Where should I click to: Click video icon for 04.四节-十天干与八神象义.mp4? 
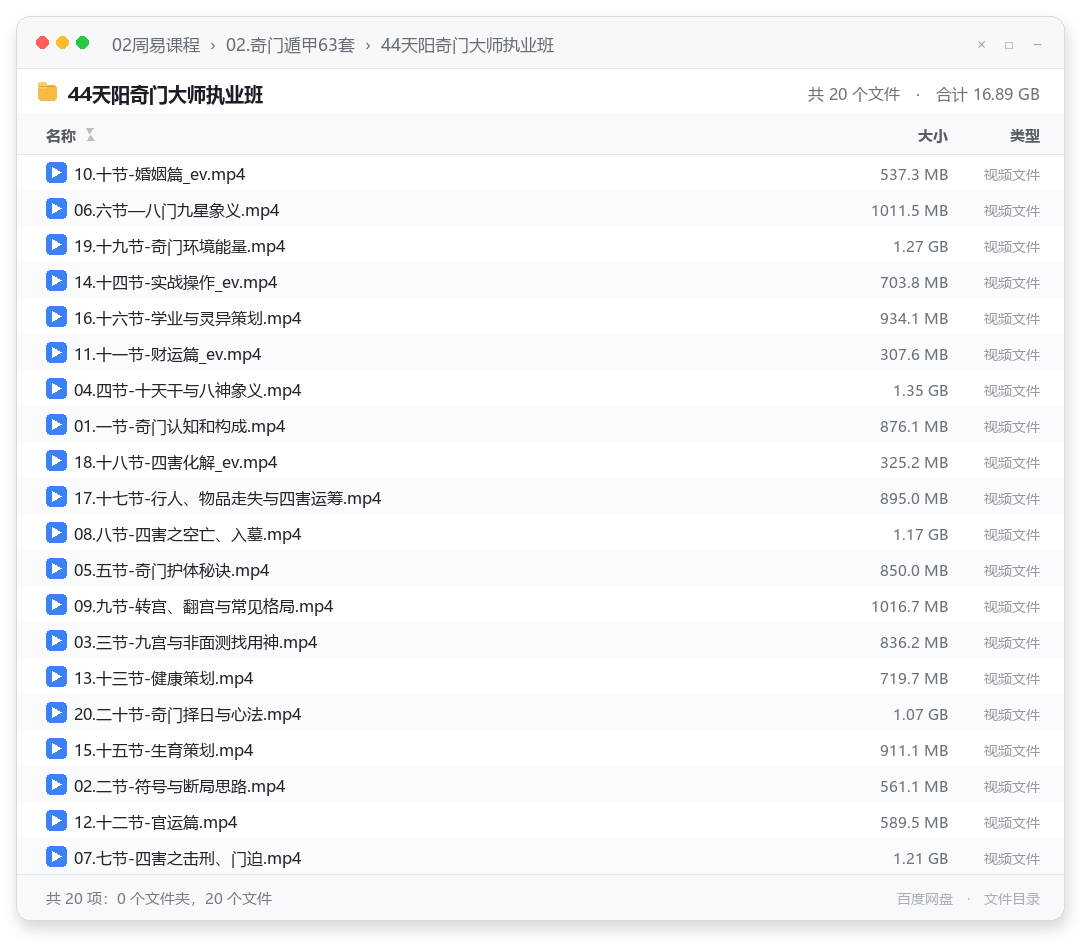point(56,389)
